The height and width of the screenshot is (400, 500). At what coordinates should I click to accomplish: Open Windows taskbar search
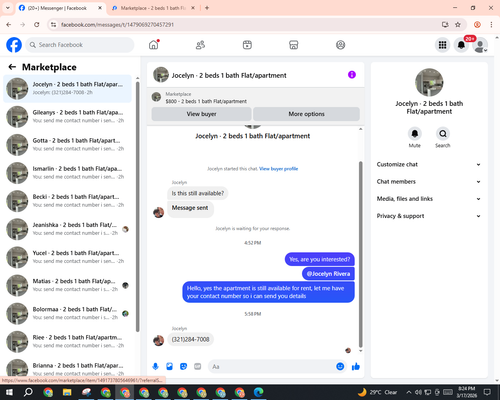tap(28, 392)
